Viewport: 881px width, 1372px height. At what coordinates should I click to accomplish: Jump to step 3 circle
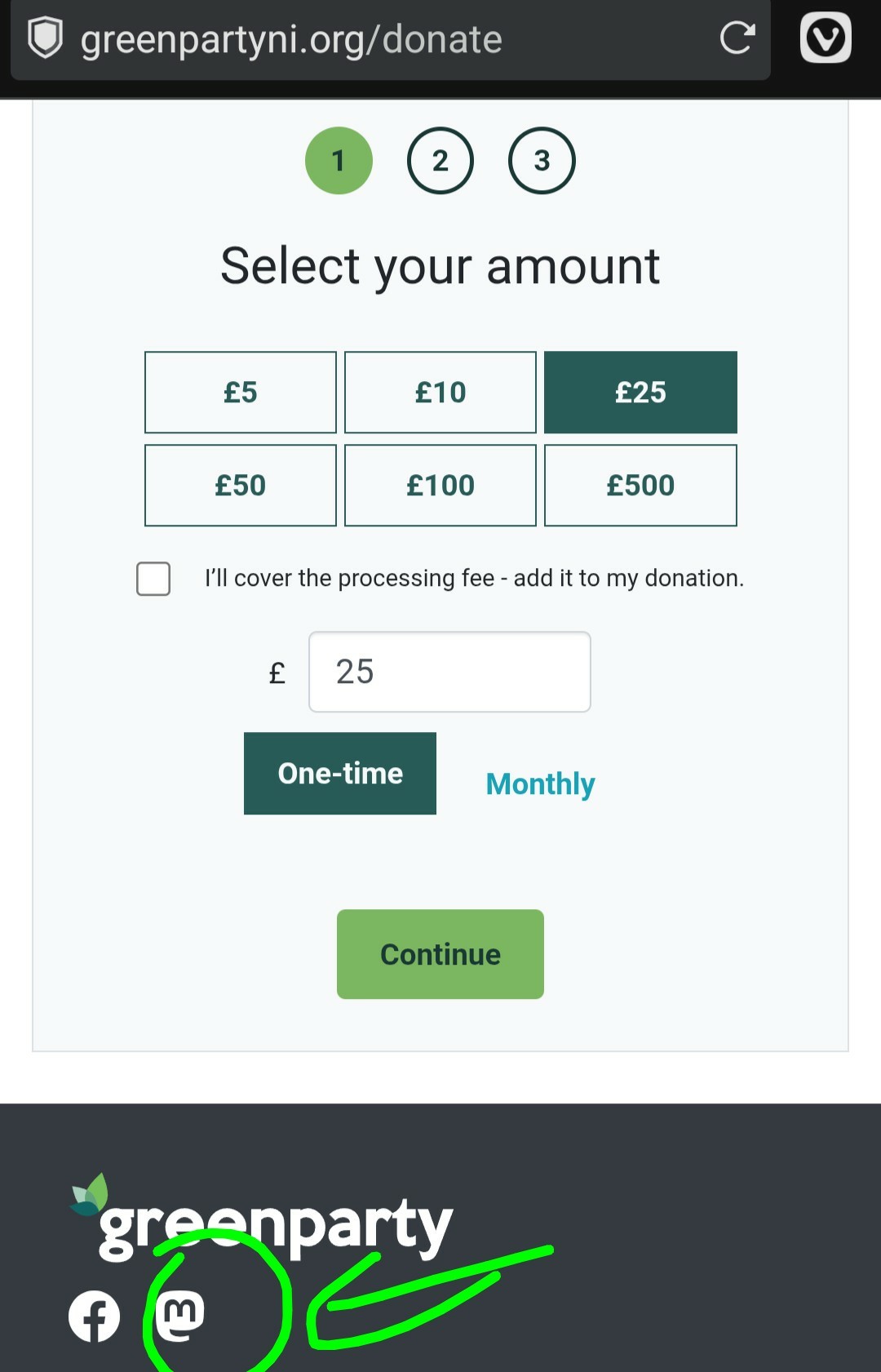(542, 161)
